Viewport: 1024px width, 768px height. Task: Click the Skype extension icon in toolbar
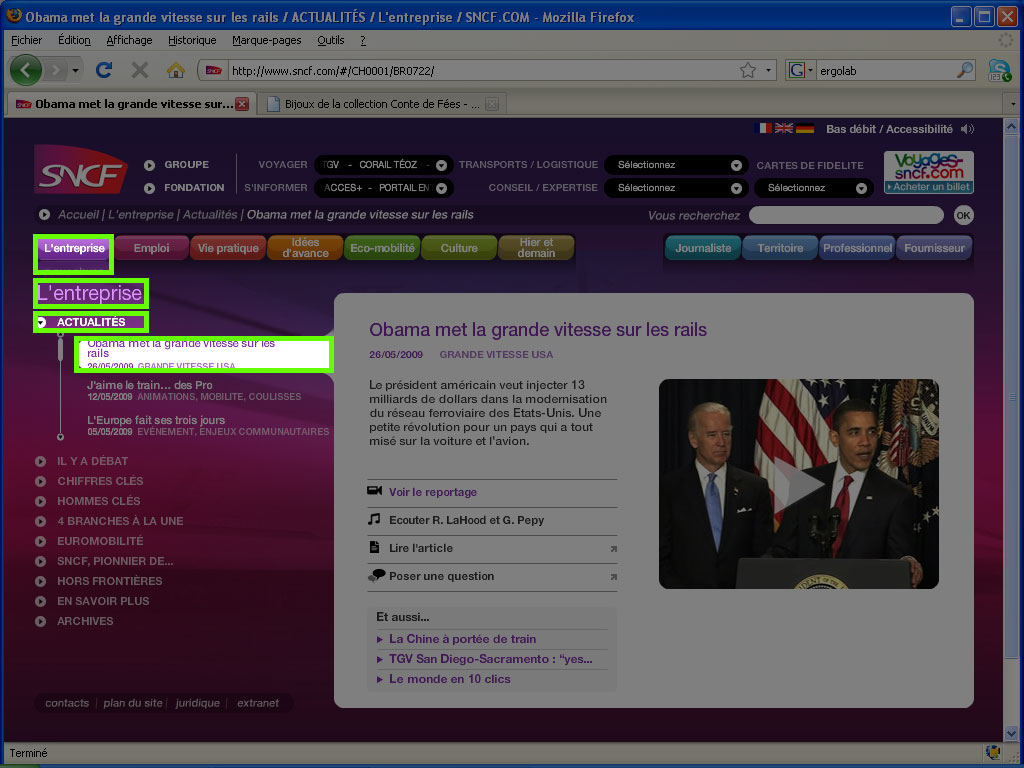point(999,70)
